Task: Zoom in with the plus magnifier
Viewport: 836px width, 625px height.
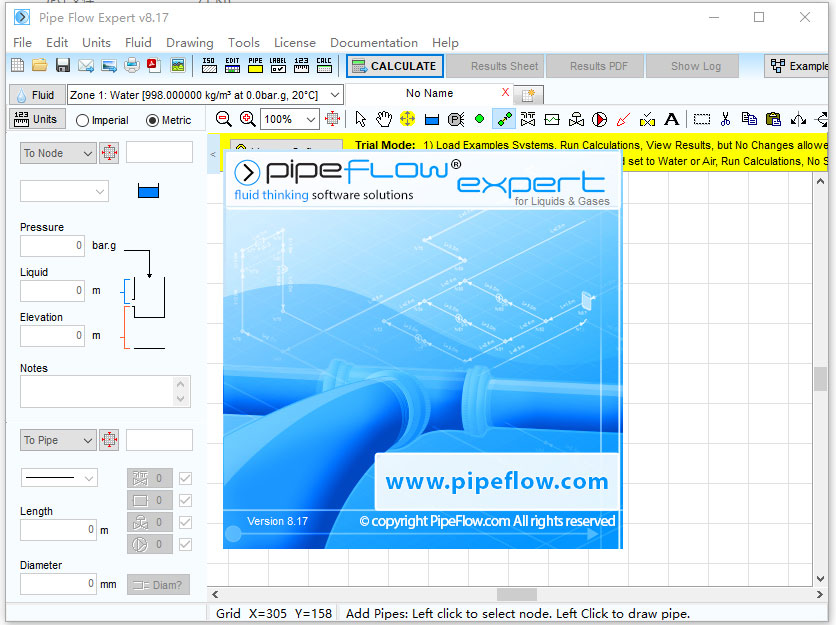Action: [247, 119]
